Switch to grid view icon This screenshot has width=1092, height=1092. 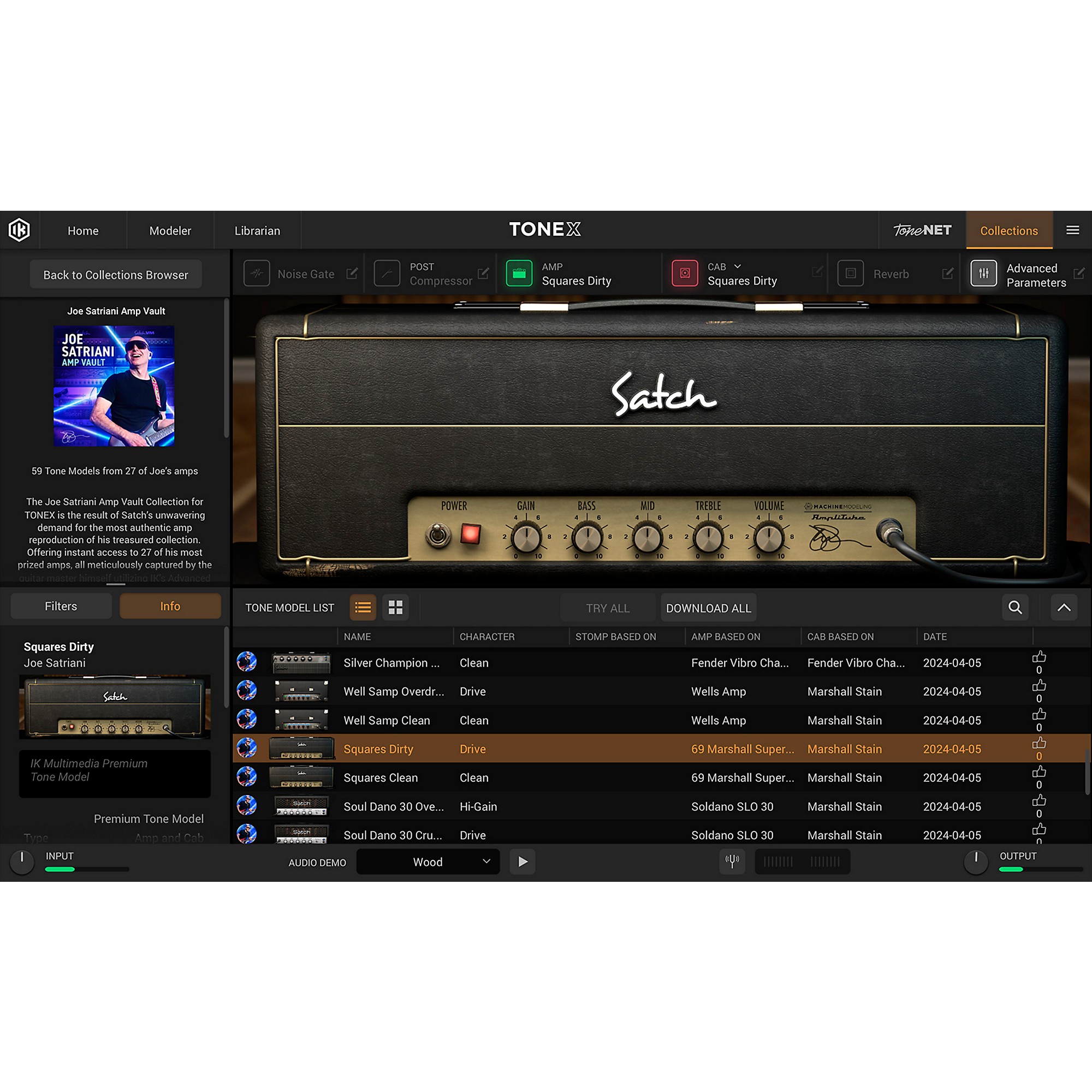tap(396, 608)
